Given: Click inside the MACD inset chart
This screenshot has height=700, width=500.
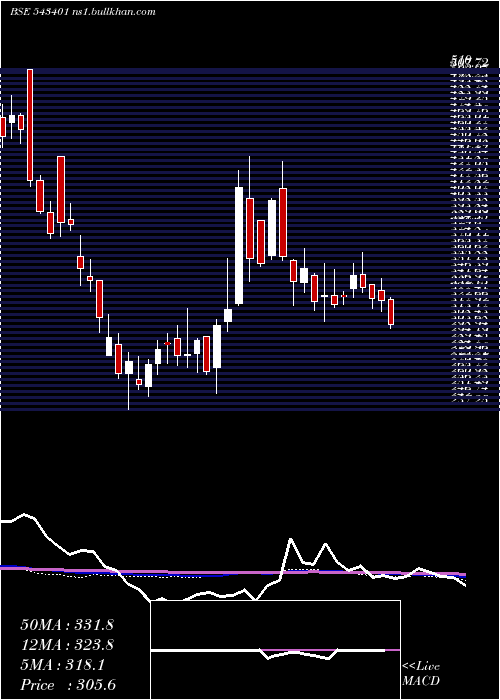Looking at the screenshot, I should tap(275, 650).
